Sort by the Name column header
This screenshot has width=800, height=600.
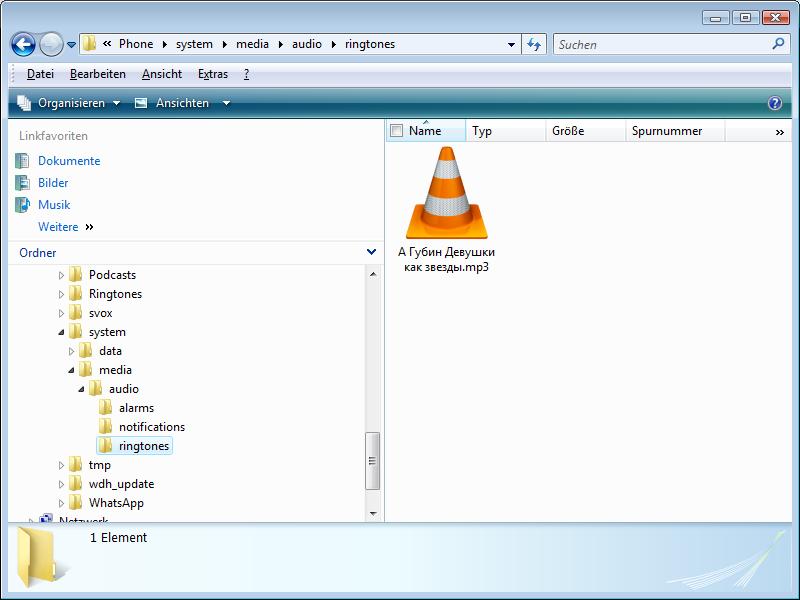tap(425, 131)
